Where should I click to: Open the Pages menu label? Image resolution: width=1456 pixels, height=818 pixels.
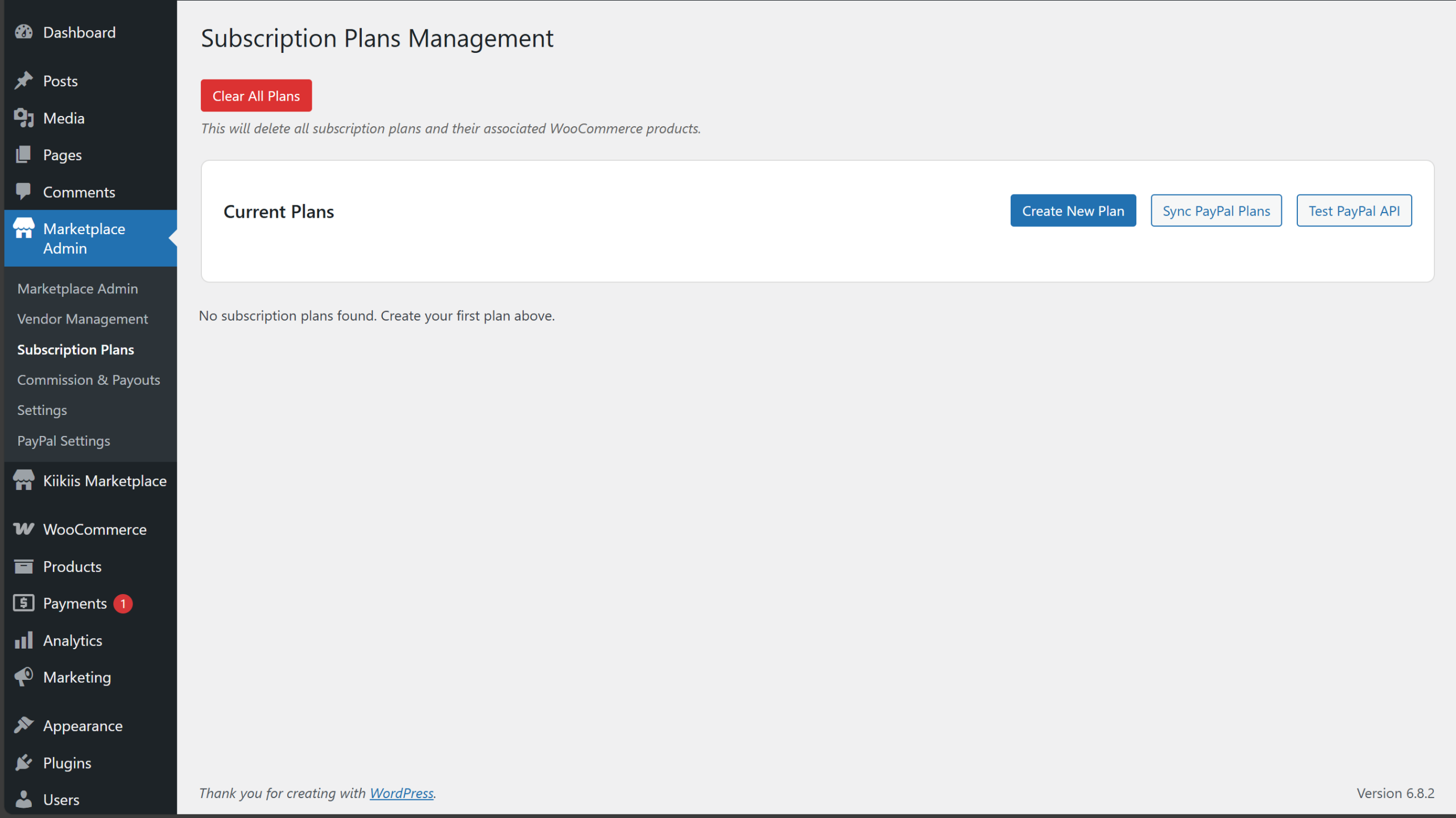coord(62,155)
